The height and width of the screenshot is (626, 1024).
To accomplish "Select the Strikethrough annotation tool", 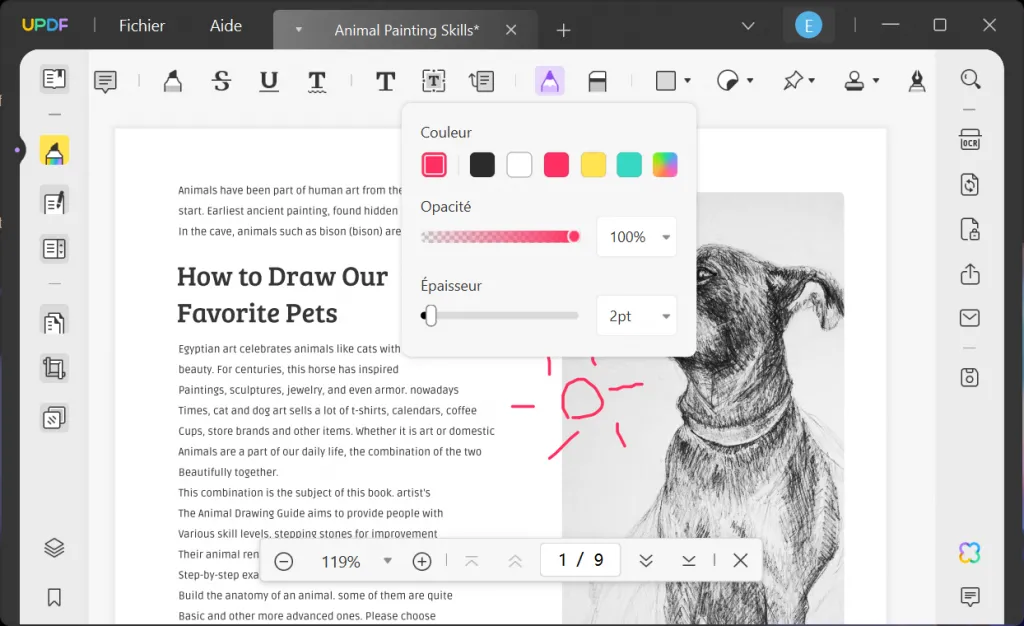I will [x=221, y=80].
